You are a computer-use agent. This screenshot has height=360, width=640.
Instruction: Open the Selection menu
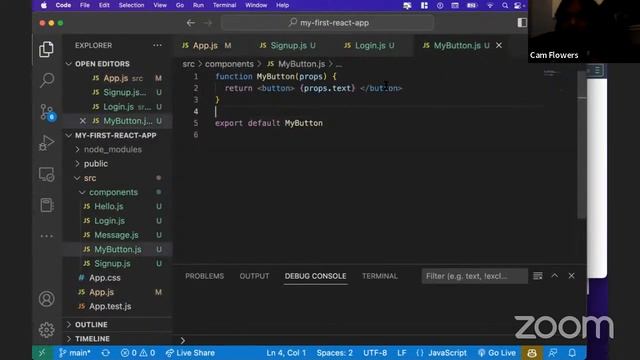[131, 5]
